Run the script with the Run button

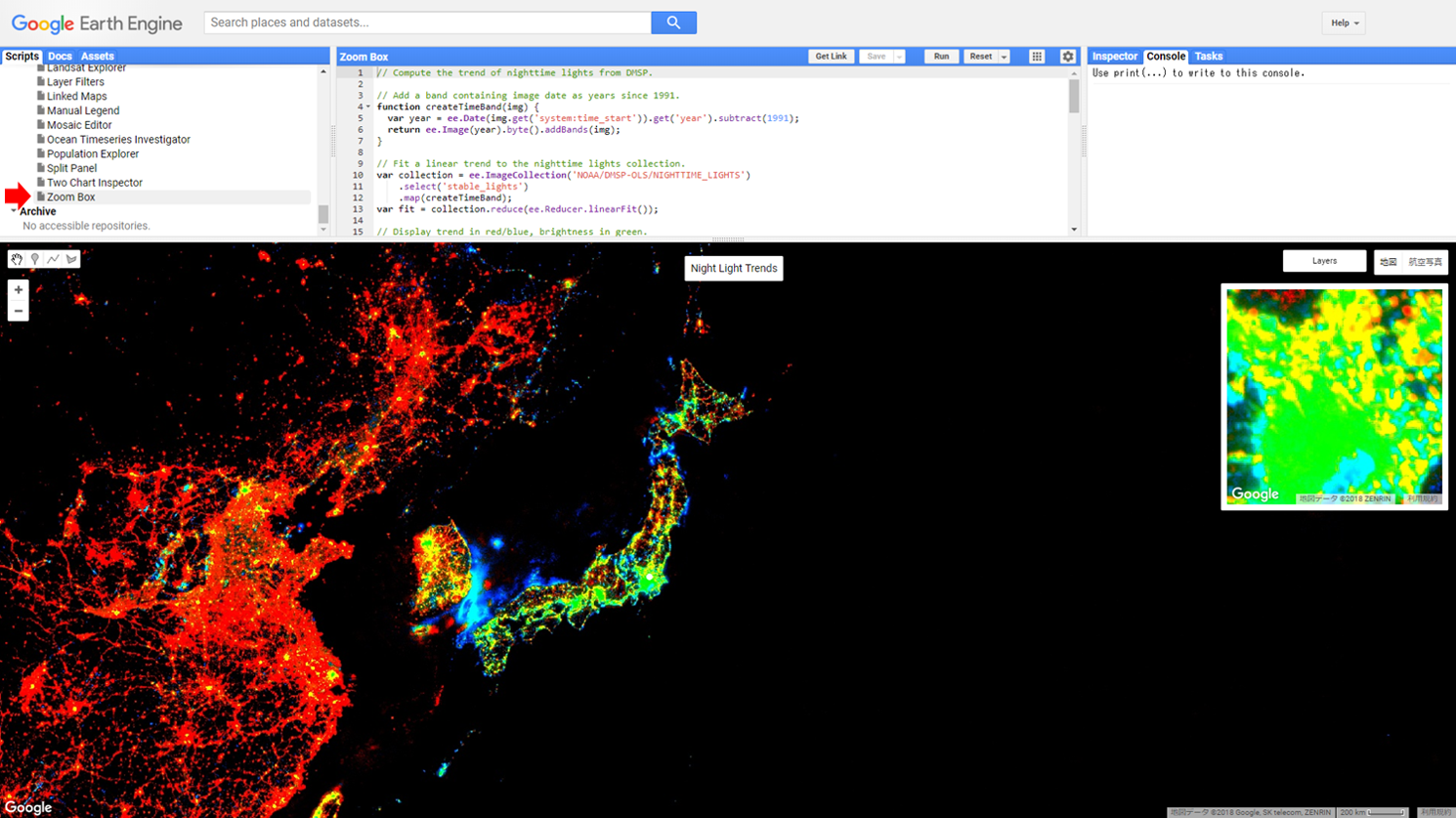click(x=941, y=57)
